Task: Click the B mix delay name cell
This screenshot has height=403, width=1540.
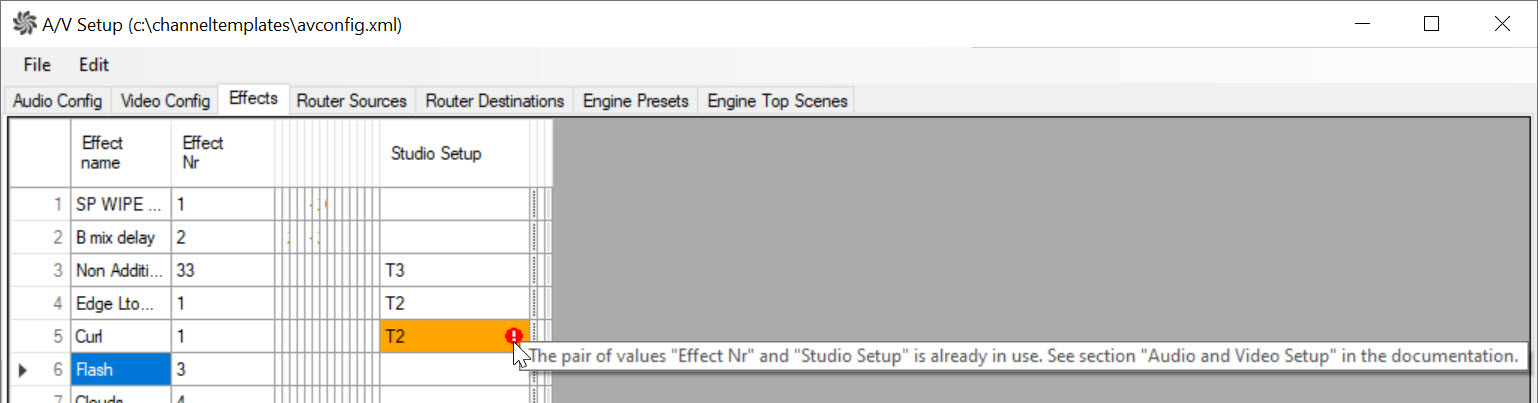Action: click(121, 238)
